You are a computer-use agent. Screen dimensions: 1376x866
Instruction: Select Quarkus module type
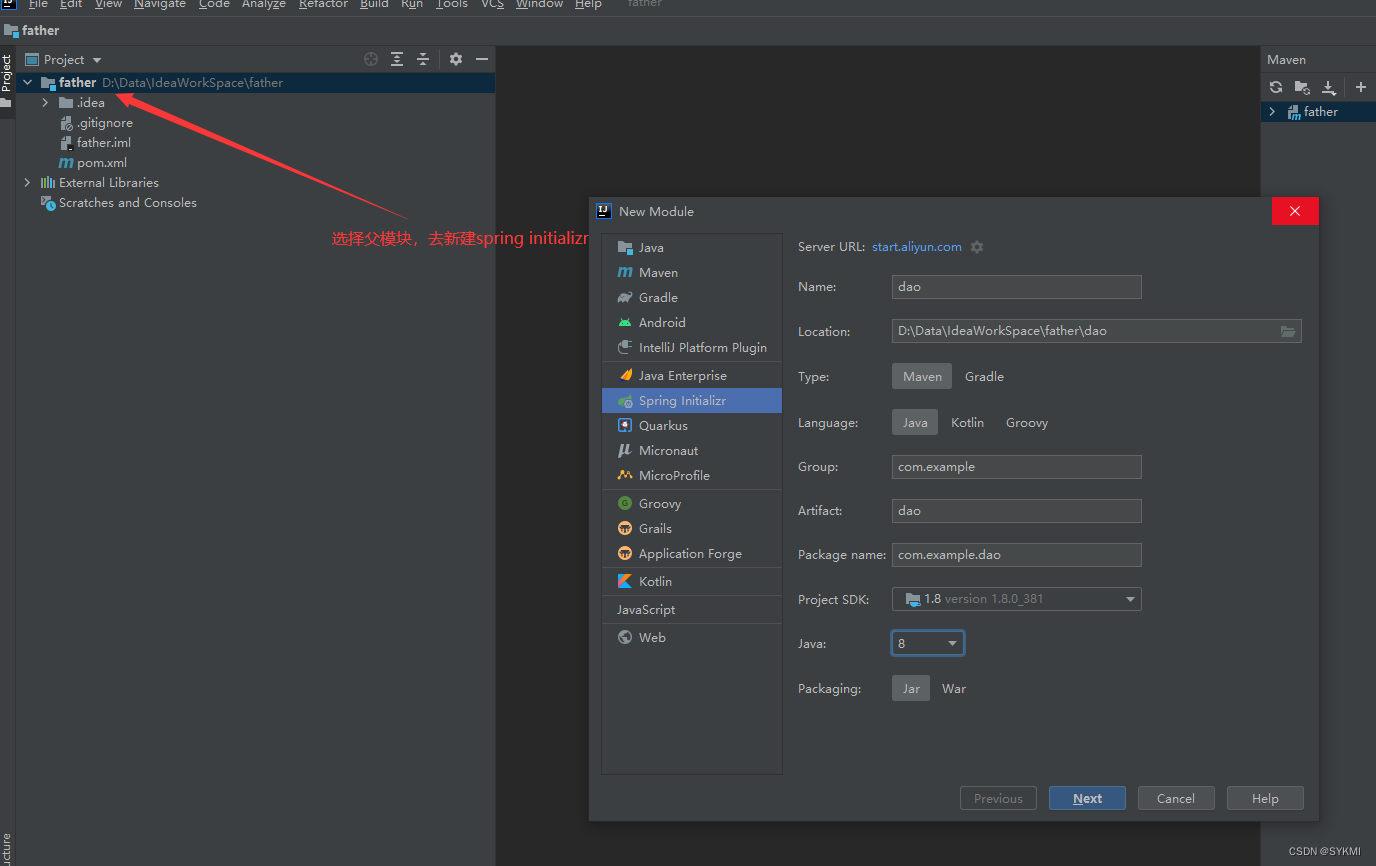tap(692, 425)
